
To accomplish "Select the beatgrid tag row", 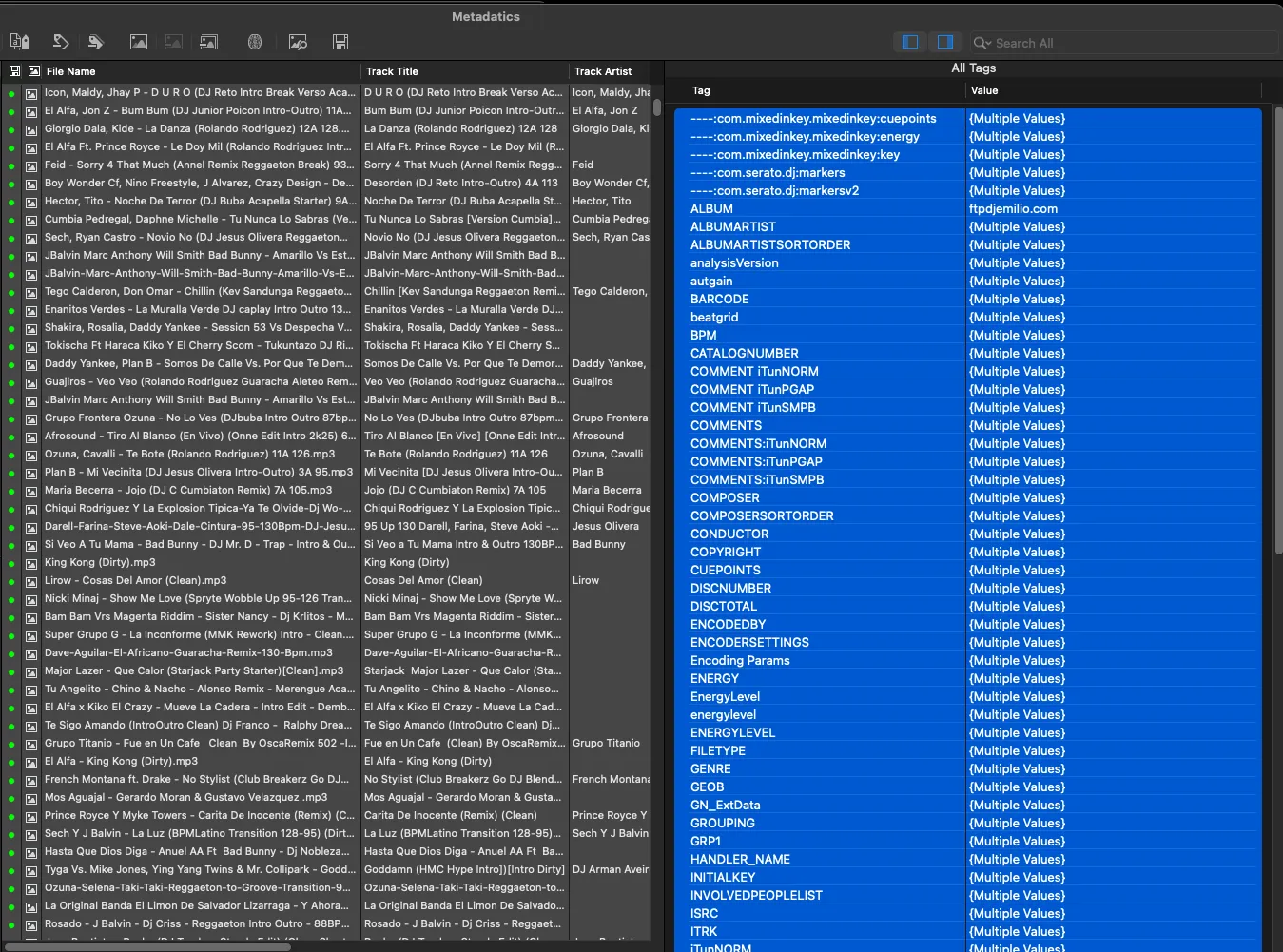I will [967, 318].
